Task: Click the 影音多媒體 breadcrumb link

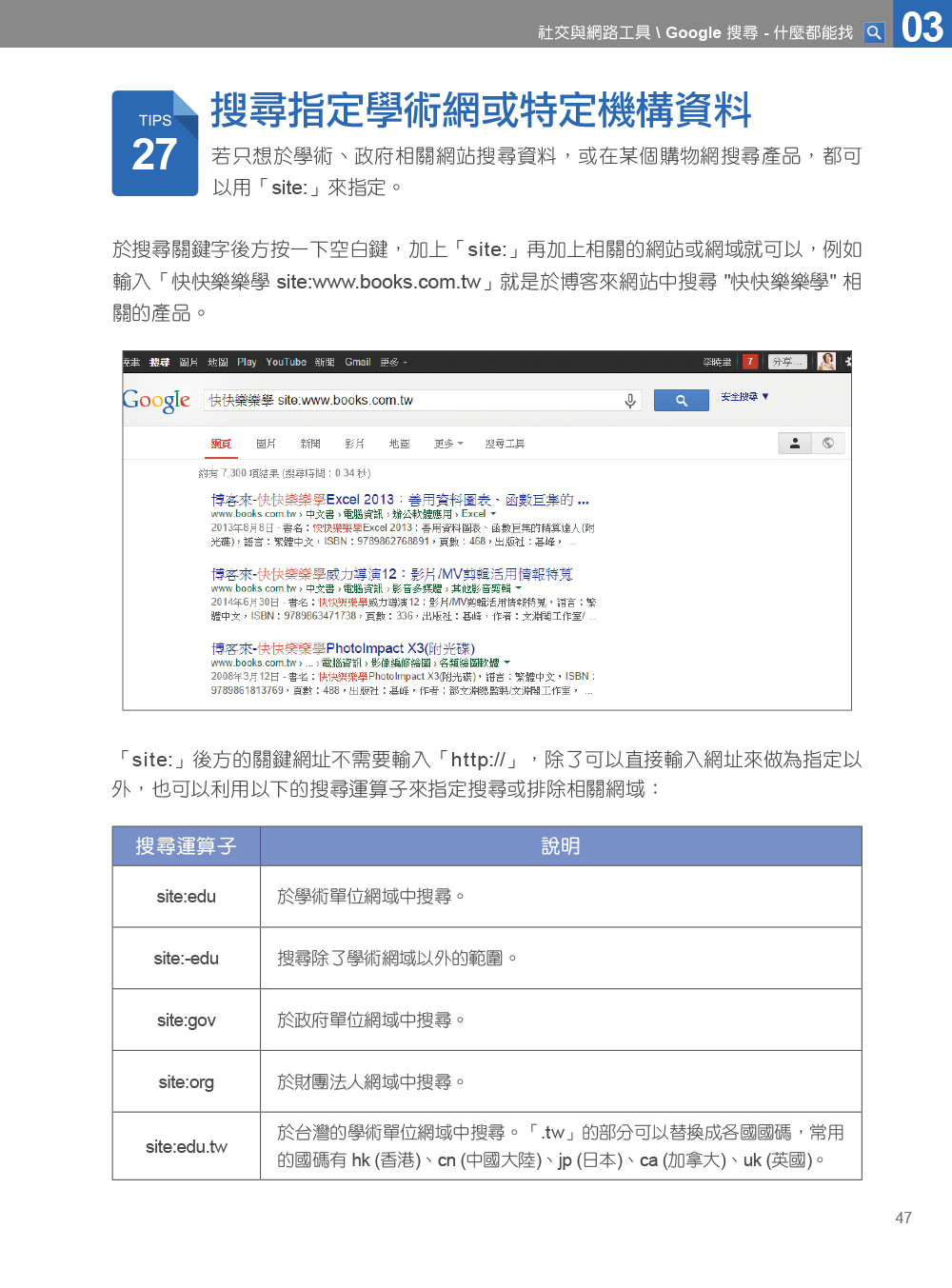Action: pos(417,588)
